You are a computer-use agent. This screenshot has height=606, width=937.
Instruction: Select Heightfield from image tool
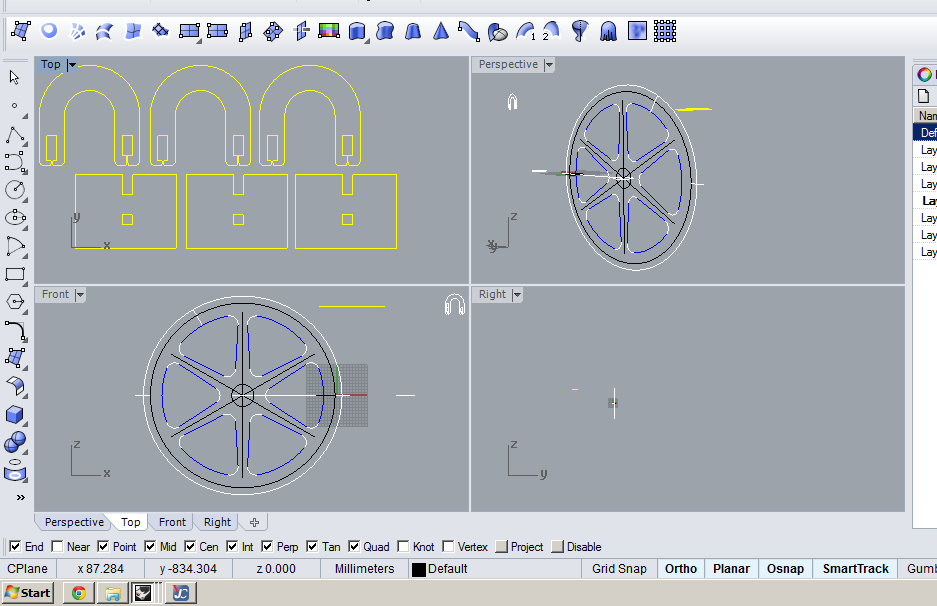coord(637,31)
